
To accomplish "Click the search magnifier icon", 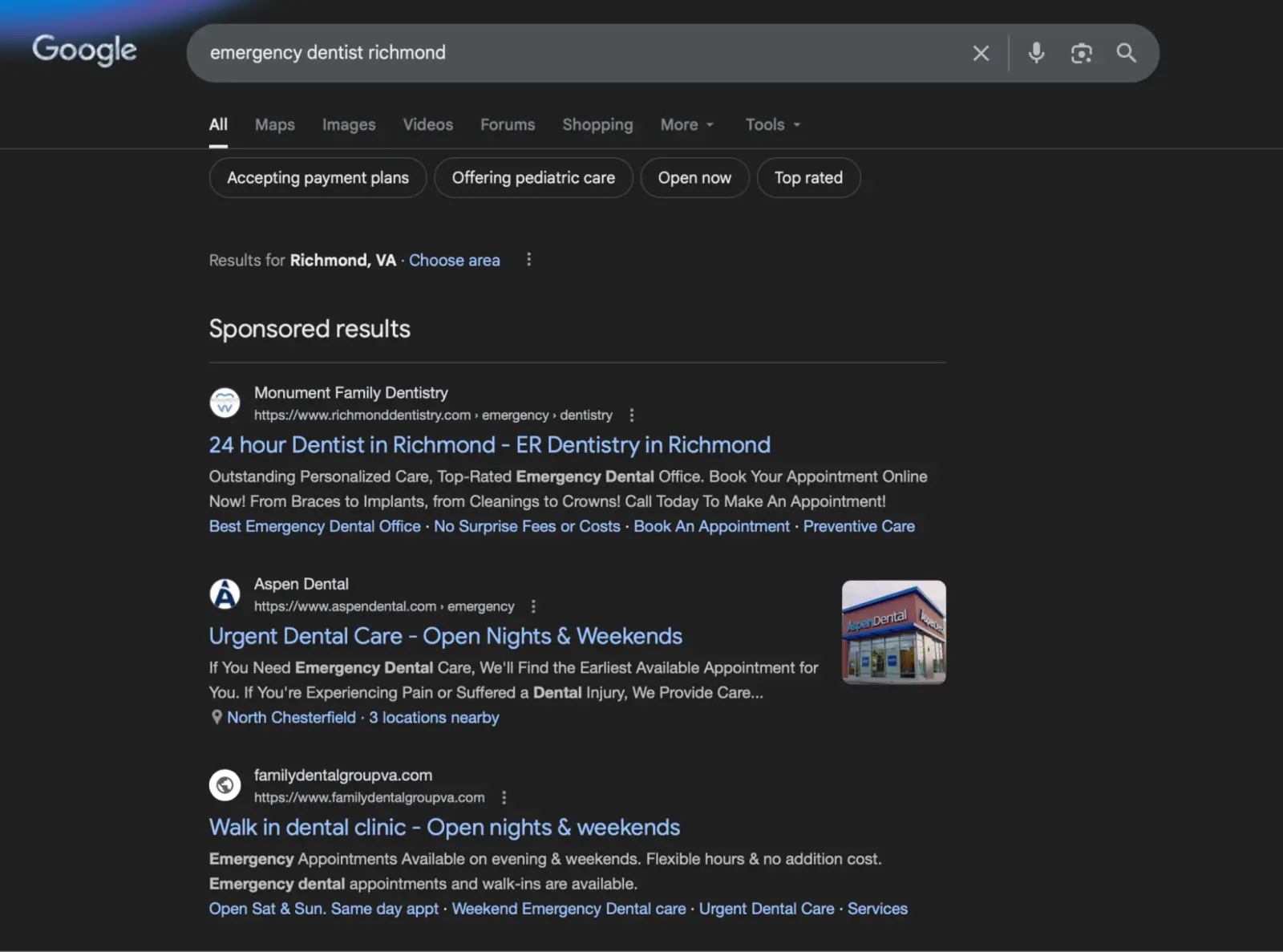I will [1126, 53].
